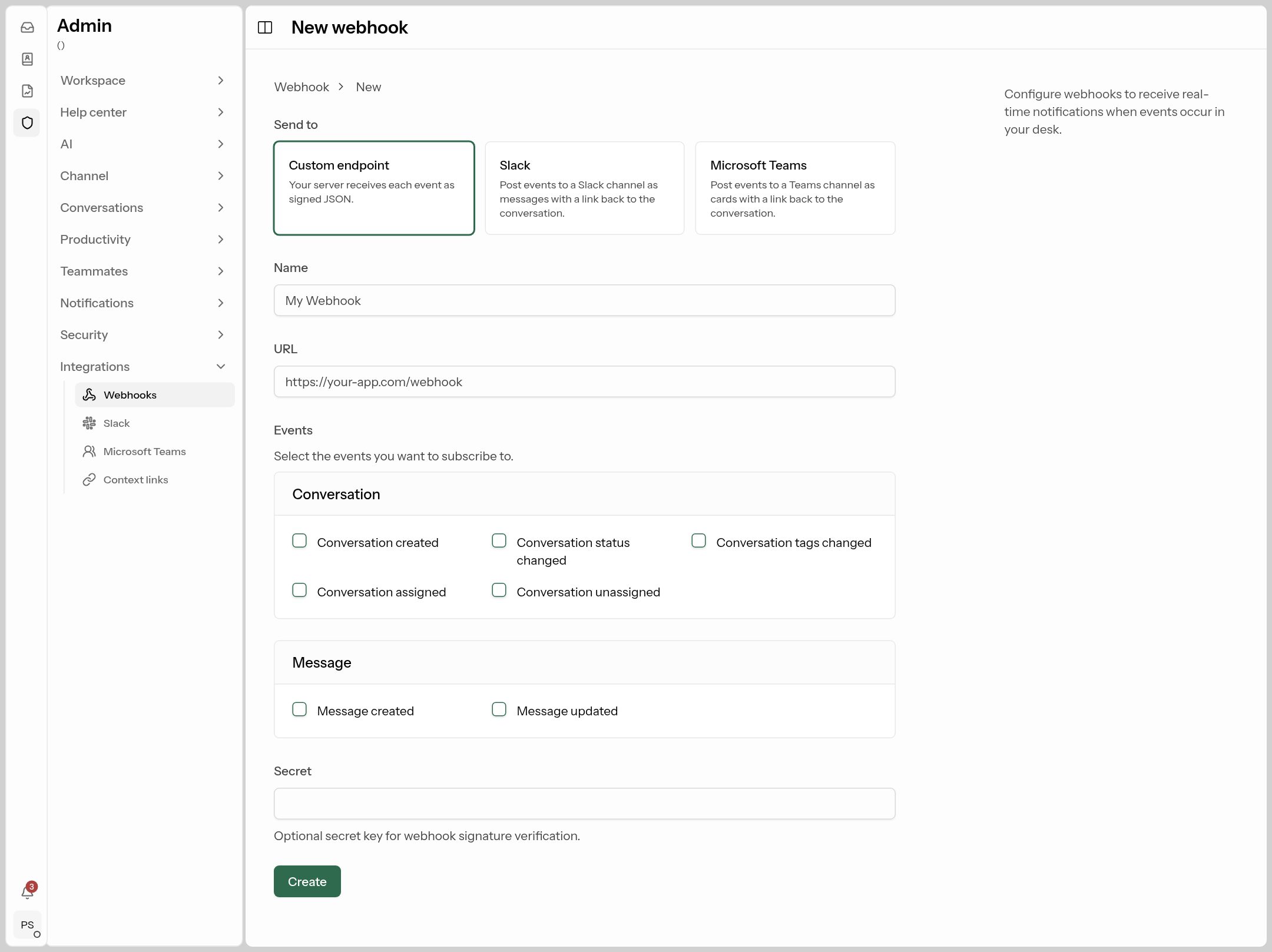Focus the URL input field
This screenshot has width=1272, height=952.
tap(584, 382)
